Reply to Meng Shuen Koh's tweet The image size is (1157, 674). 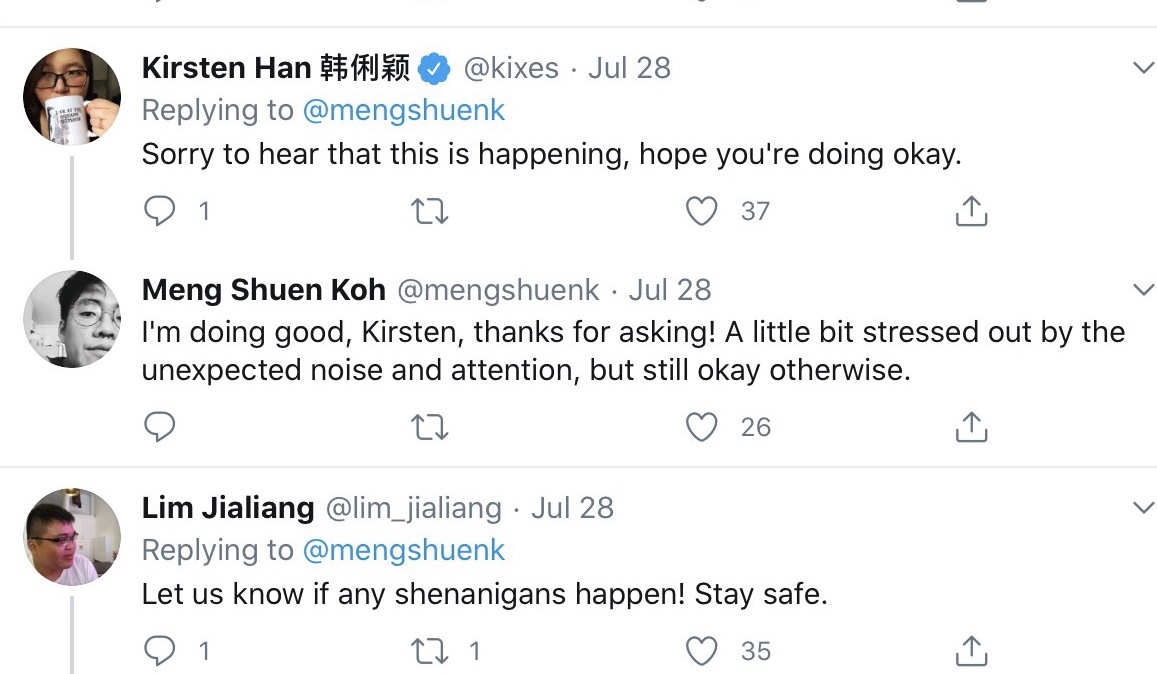pyautogui.click(x=159, y=427)
